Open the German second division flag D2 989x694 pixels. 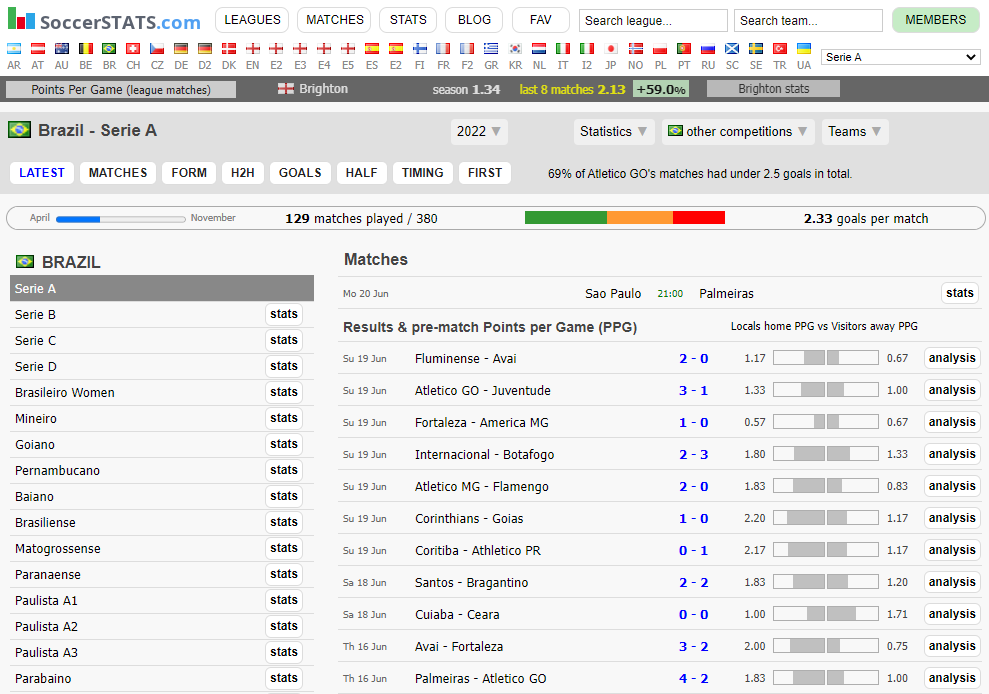click(x=205, y=49)
